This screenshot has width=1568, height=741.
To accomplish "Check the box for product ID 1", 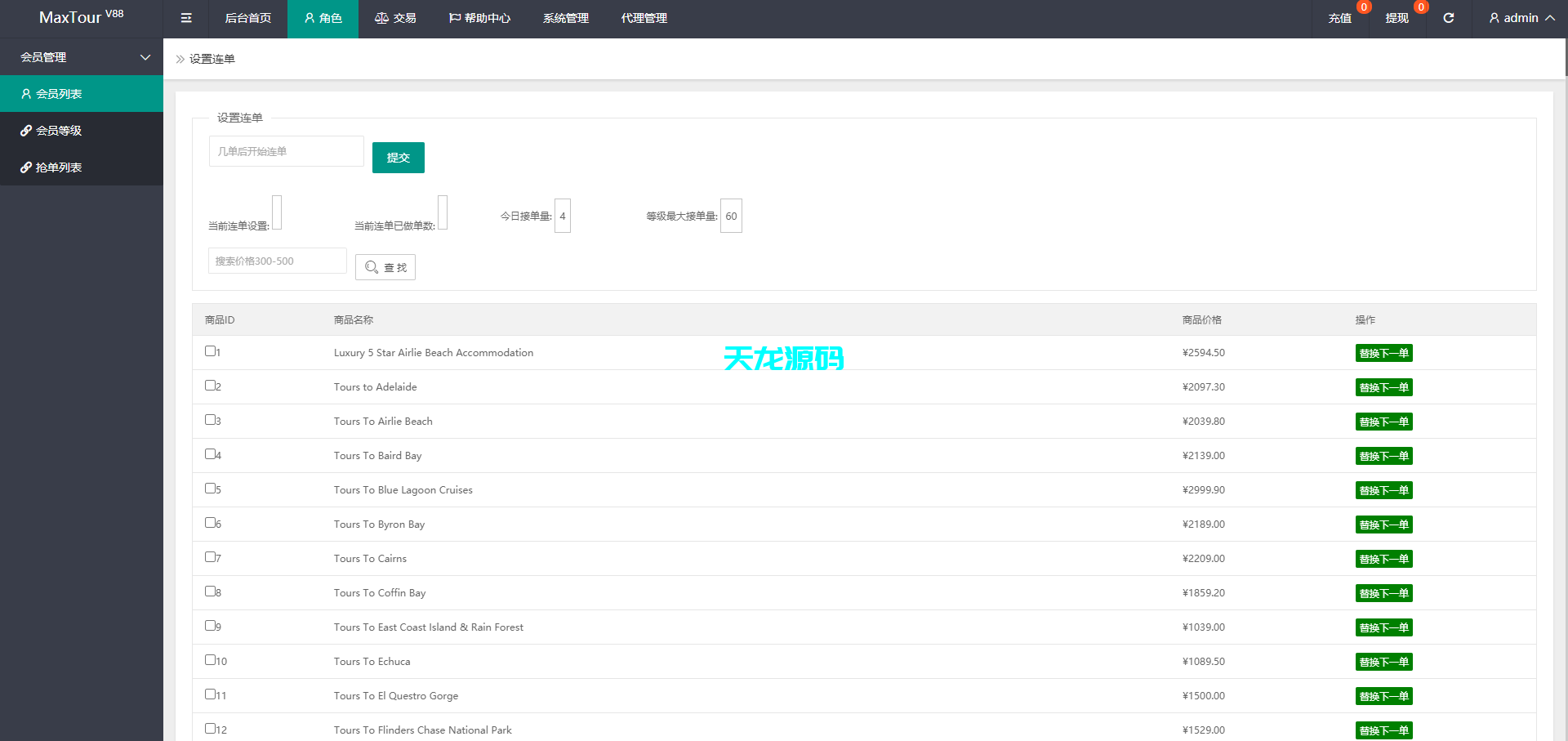I will click(x=210, y=351).
